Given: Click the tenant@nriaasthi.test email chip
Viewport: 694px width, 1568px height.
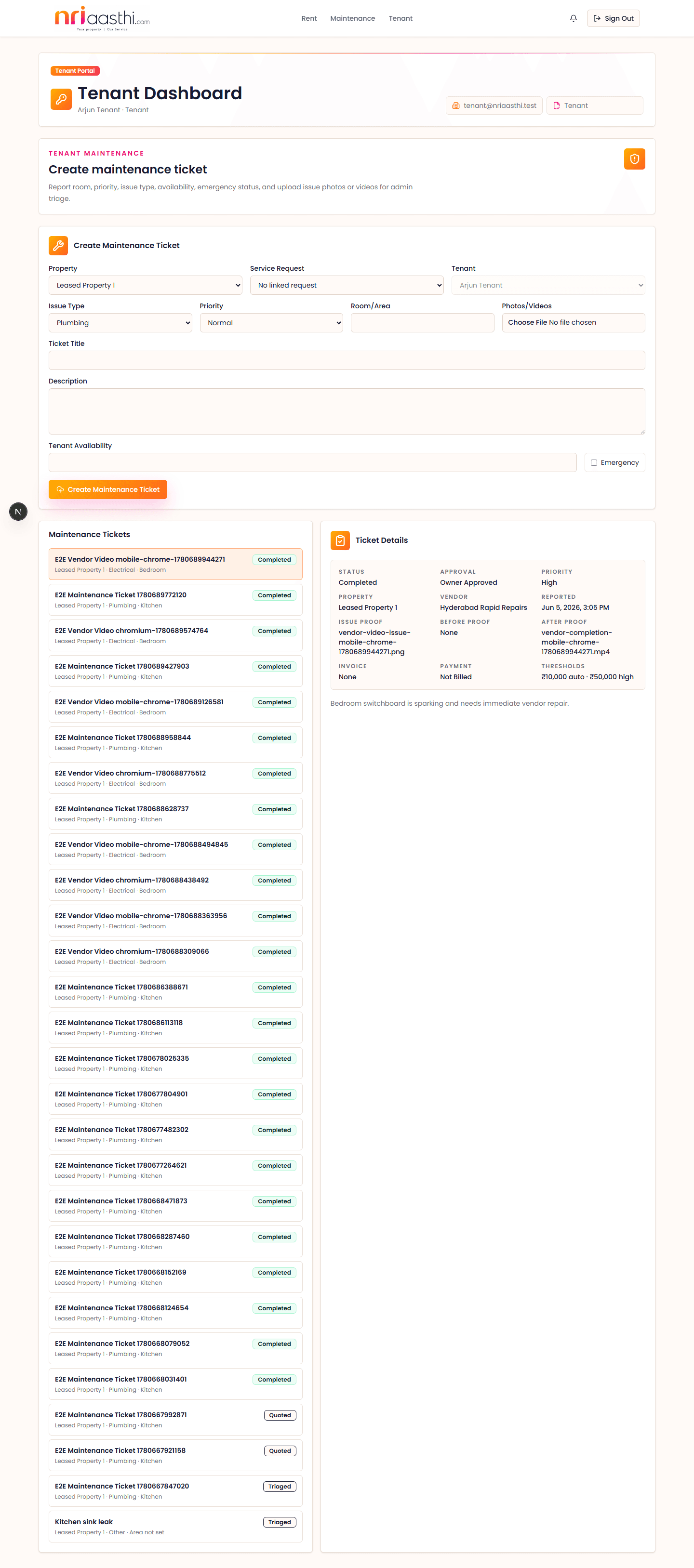Looking at the screenshot, I should [x=494, y=105].
